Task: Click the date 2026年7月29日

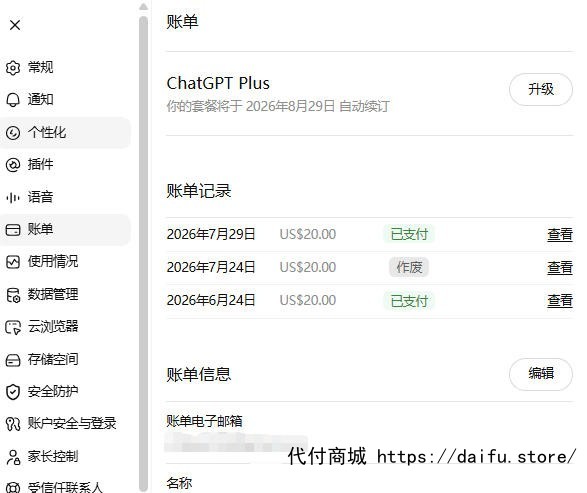Action: coord(211,234)
